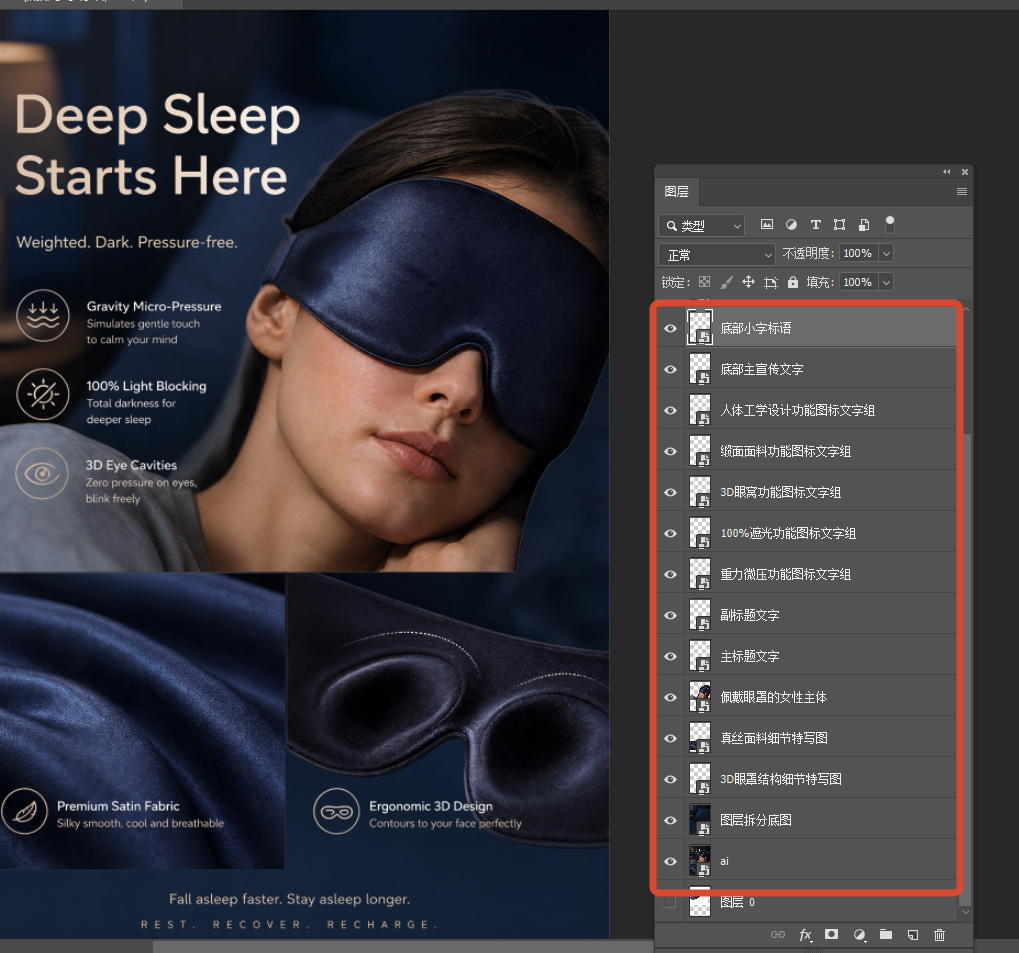
Task: Select the 底部主宣传文字 layer
Action: click(806, 369)
